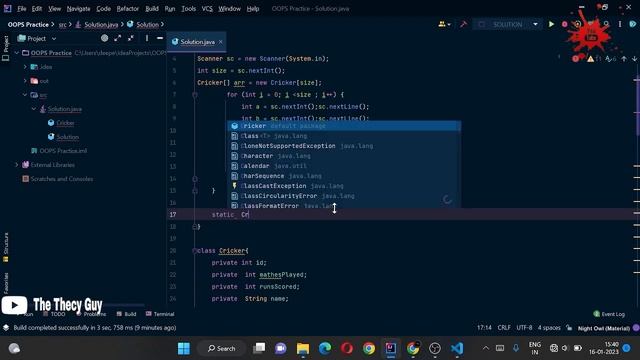
Task: Expand the .idea folder
Action: point(25,67)
